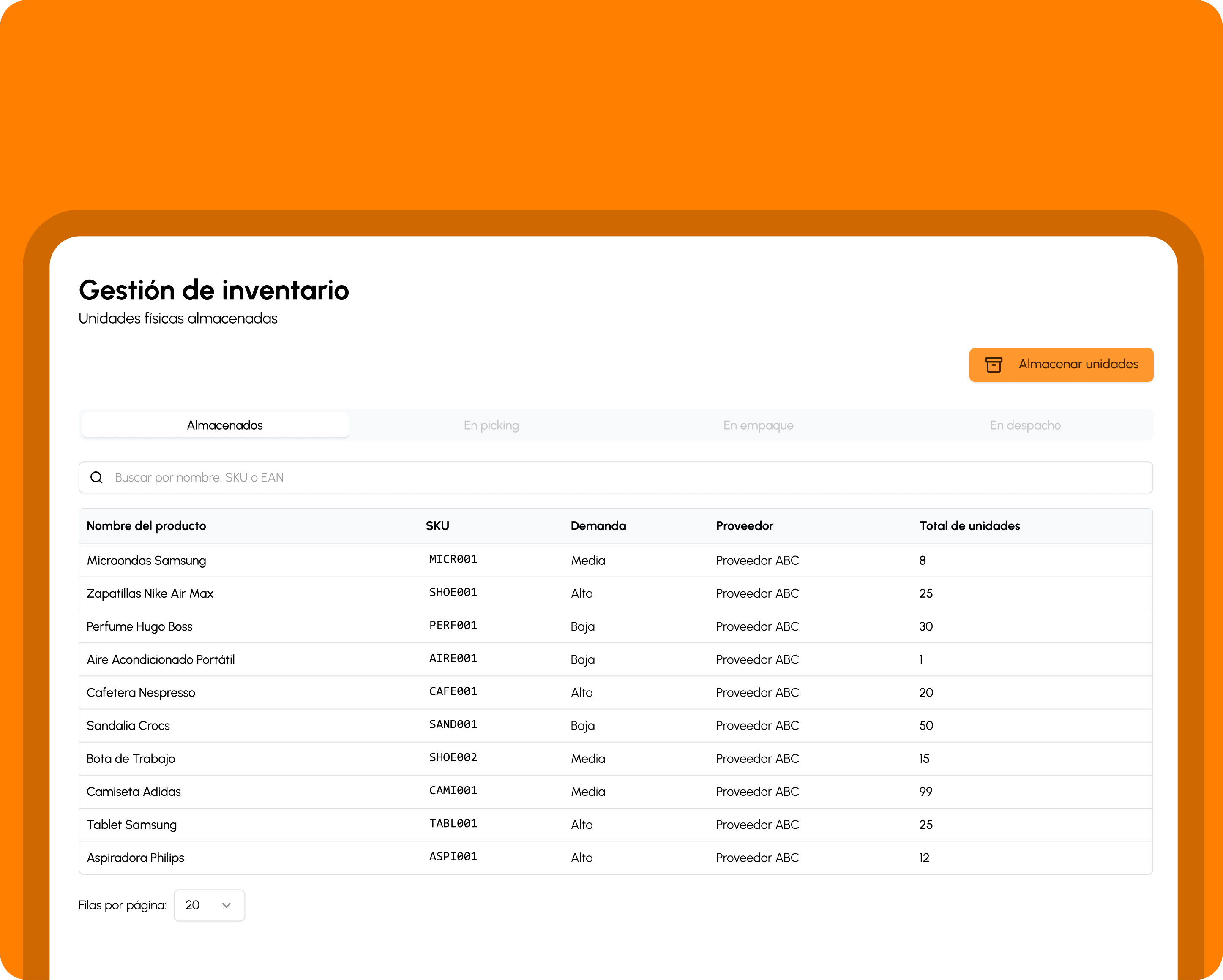Open the Cafetera Nespresso row

pyautogui.click(x=141, y=692)
